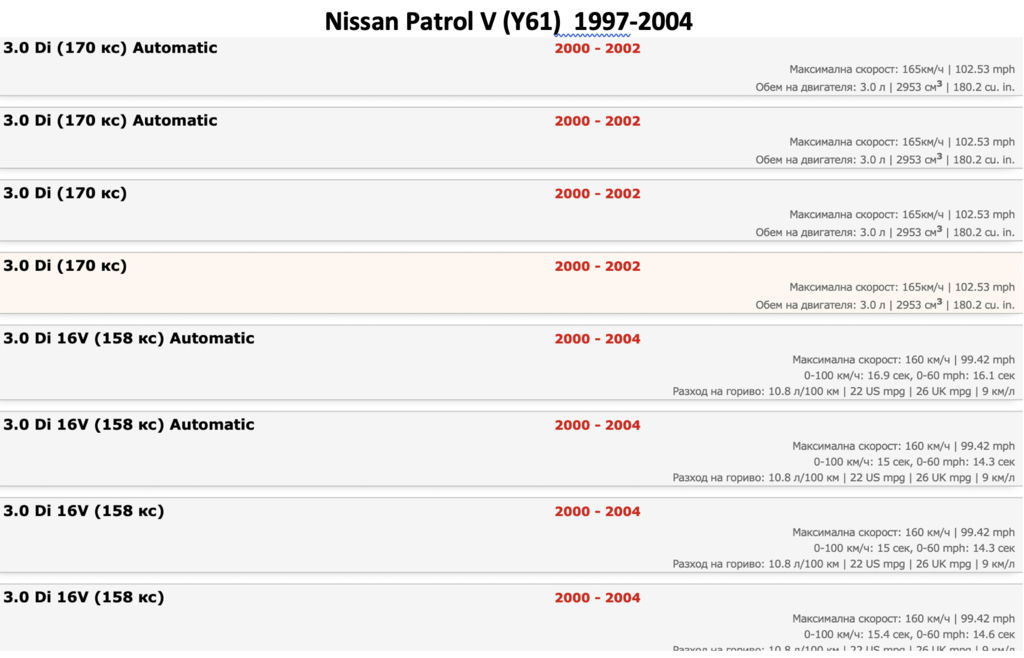
Task: Open the highlighted 3.0 Di (170 кс) entry
Action: [65, 266]
